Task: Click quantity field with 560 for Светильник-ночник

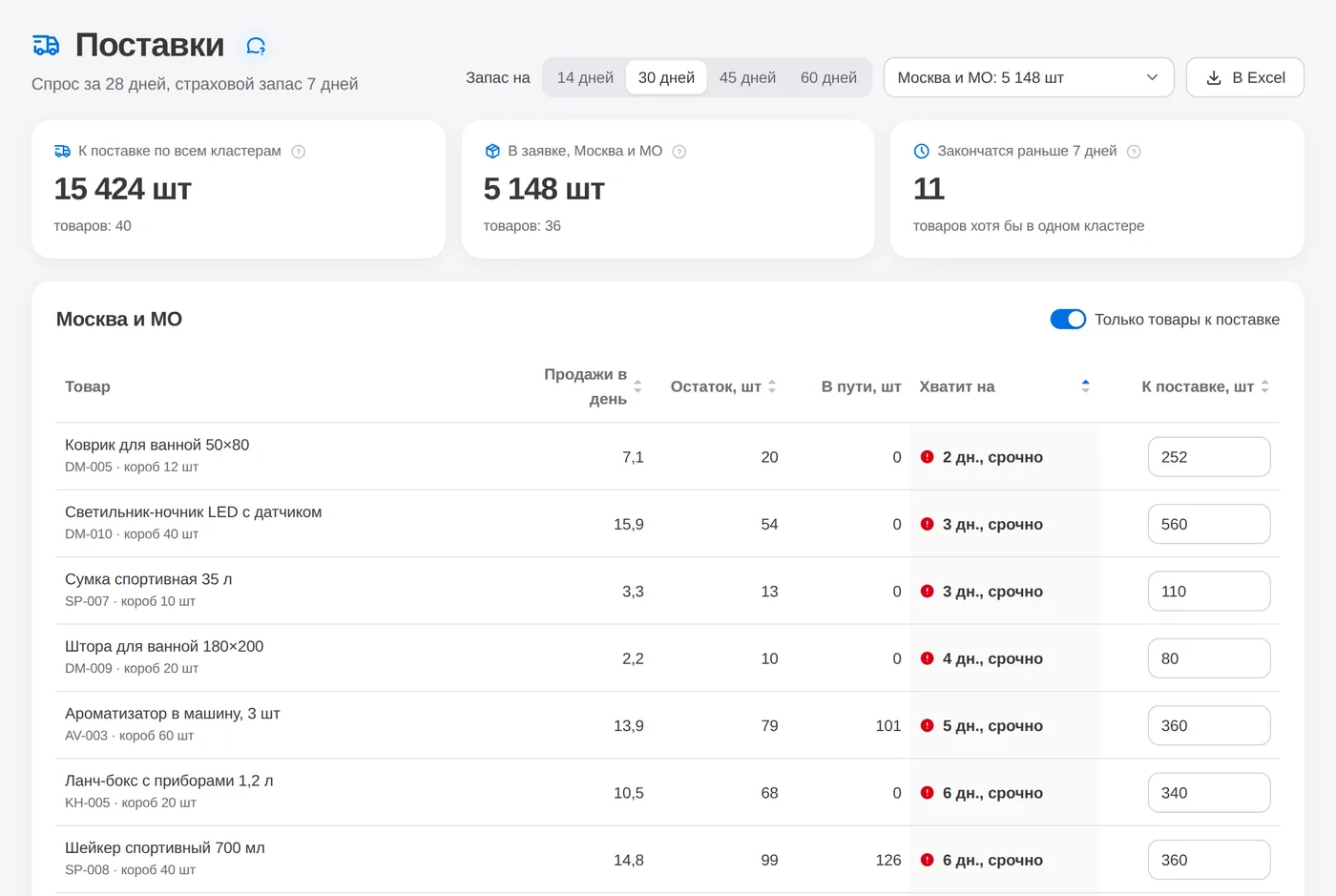Action: coord(1208,524)
